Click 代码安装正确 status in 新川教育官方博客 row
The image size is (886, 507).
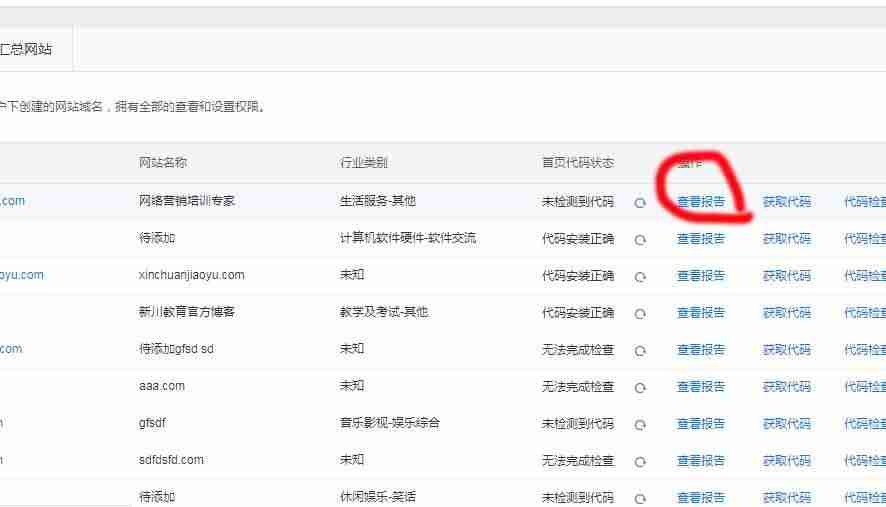[577, 313]
